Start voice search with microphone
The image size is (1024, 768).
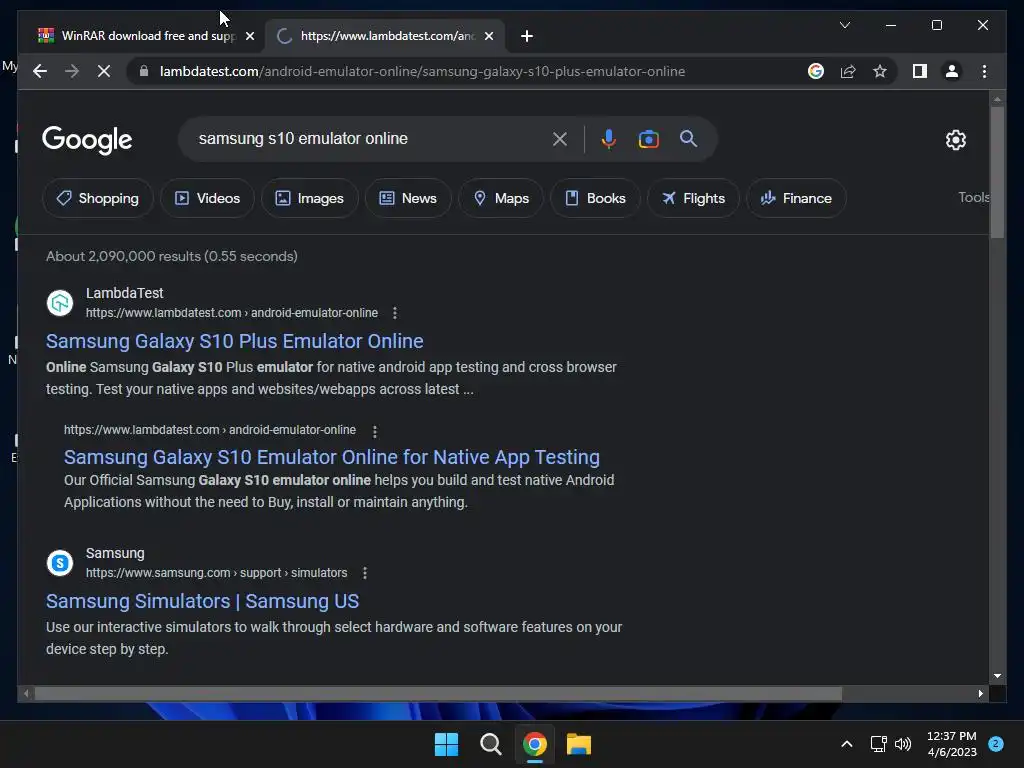(x=609, y=139)
